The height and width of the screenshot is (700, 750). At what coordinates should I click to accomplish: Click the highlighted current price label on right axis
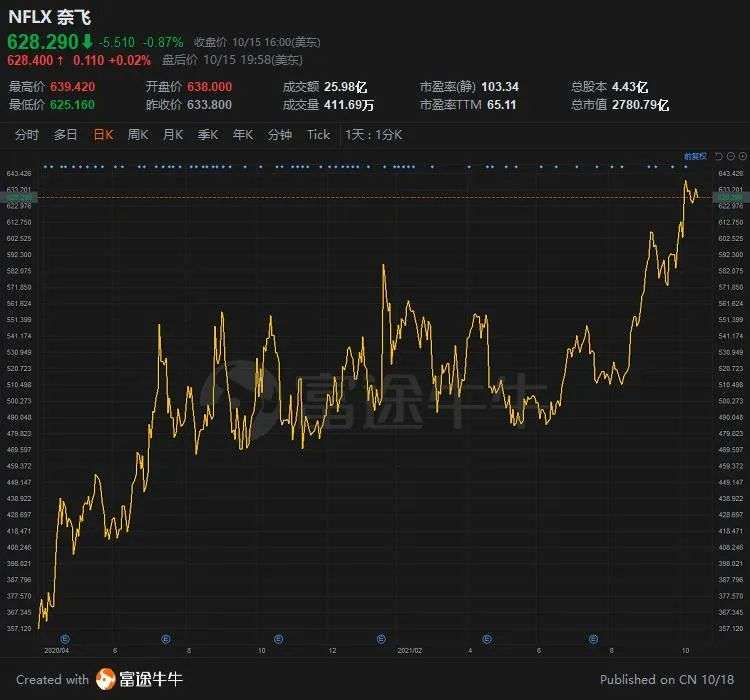click(x=729, y=198)
